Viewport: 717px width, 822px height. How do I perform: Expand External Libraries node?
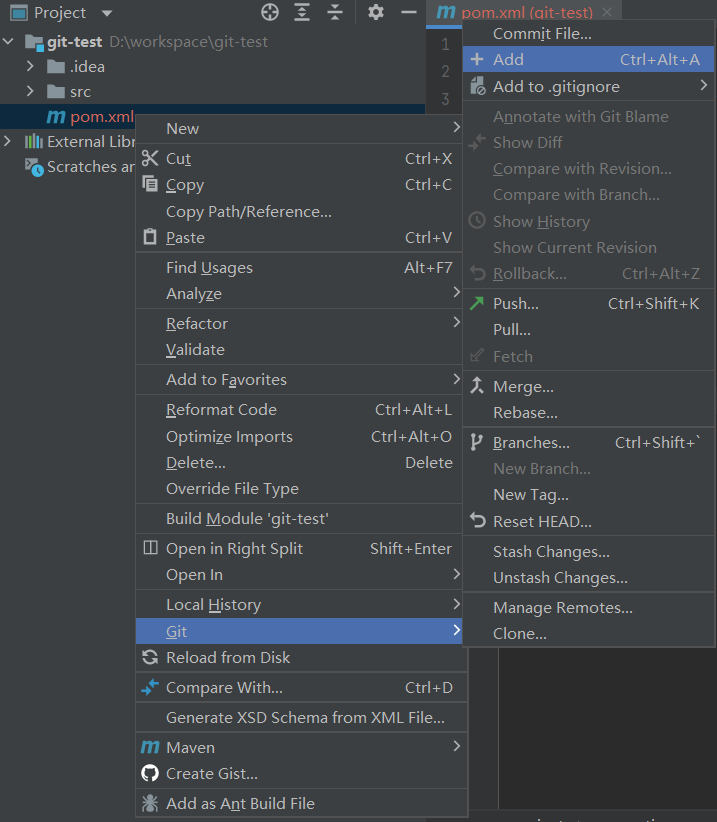[x=8, y=142]
